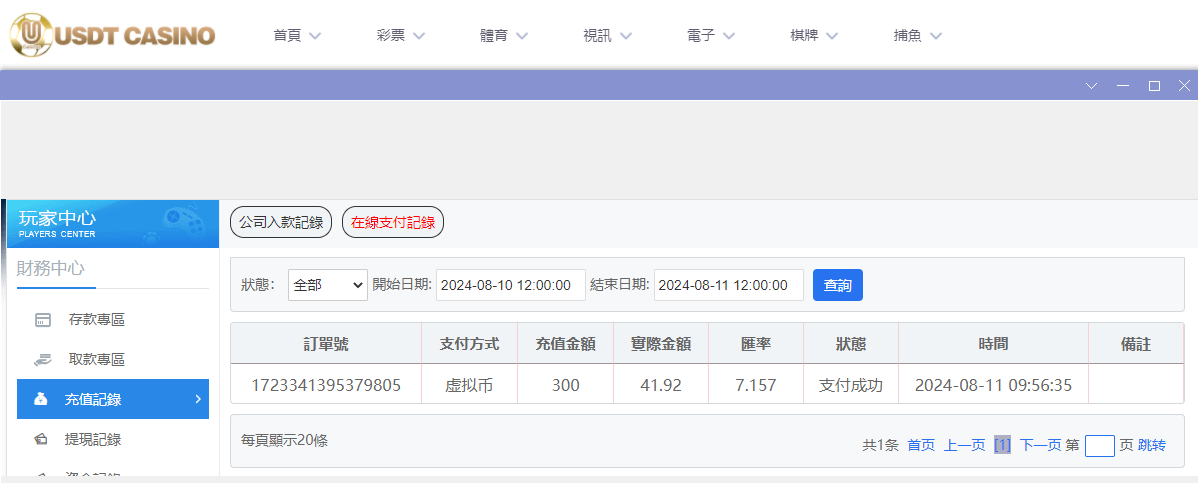Switch to the 公司入款記錄 tab
This screenshot has height=483, width=1198.
tap(281, 222)
